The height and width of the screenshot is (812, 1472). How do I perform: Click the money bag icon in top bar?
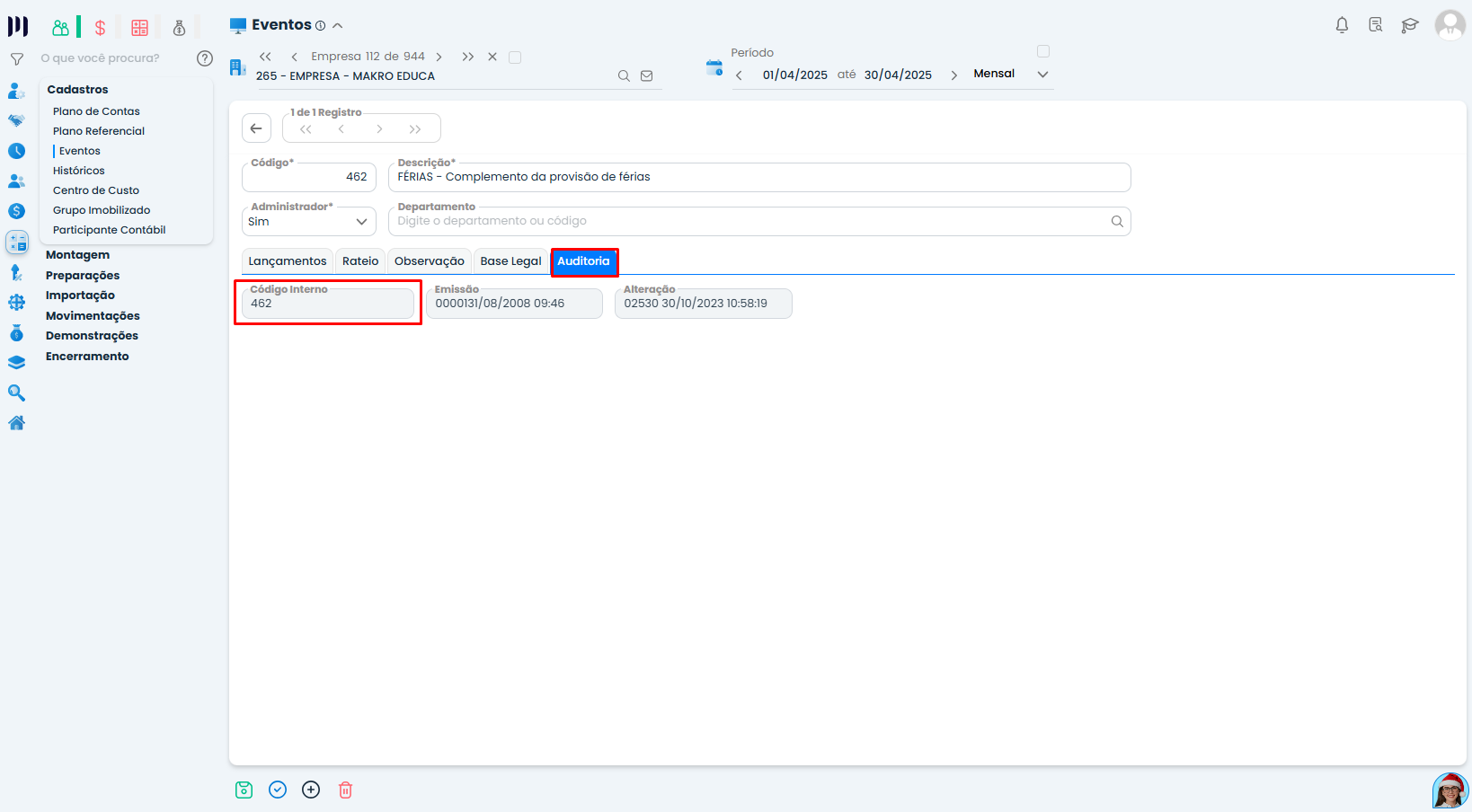pyautogui.click(x=179, y=27)
